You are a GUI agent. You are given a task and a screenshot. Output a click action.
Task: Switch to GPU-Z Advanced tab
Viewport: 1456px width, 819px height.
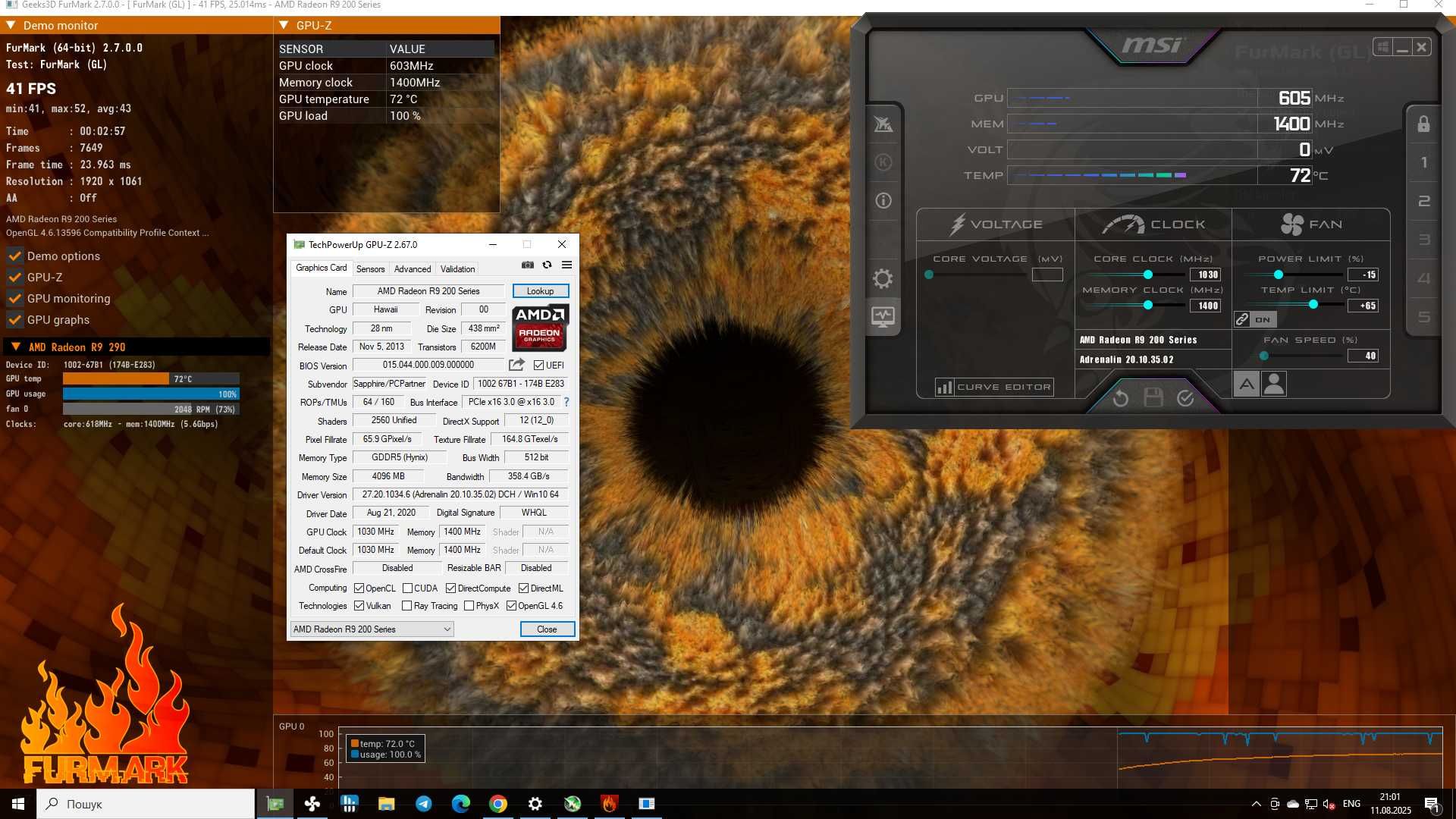413,268
